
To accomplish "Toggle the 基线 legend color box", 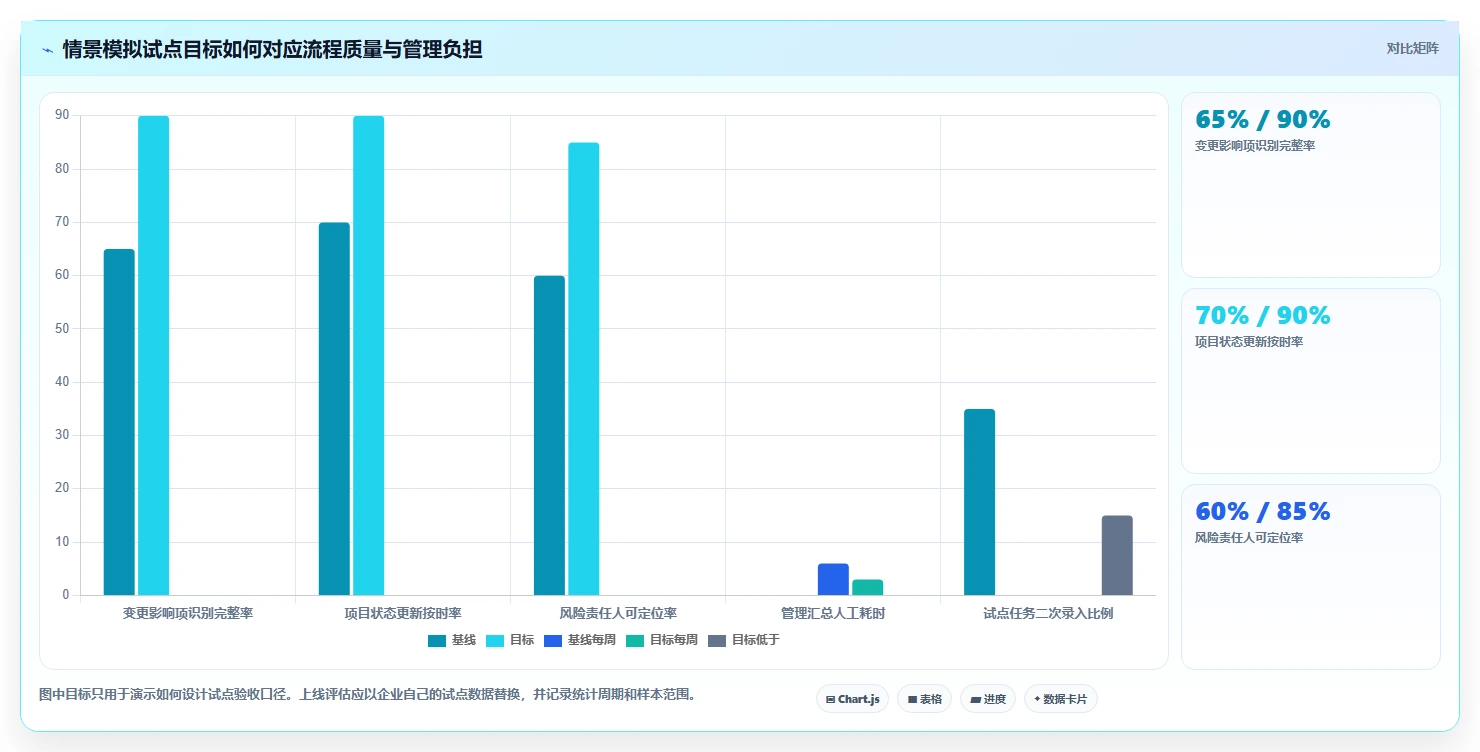I will (438, 640).
